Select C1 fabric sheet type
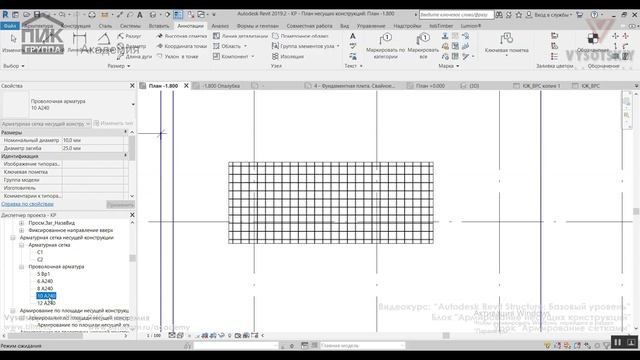 pos(40,252)
